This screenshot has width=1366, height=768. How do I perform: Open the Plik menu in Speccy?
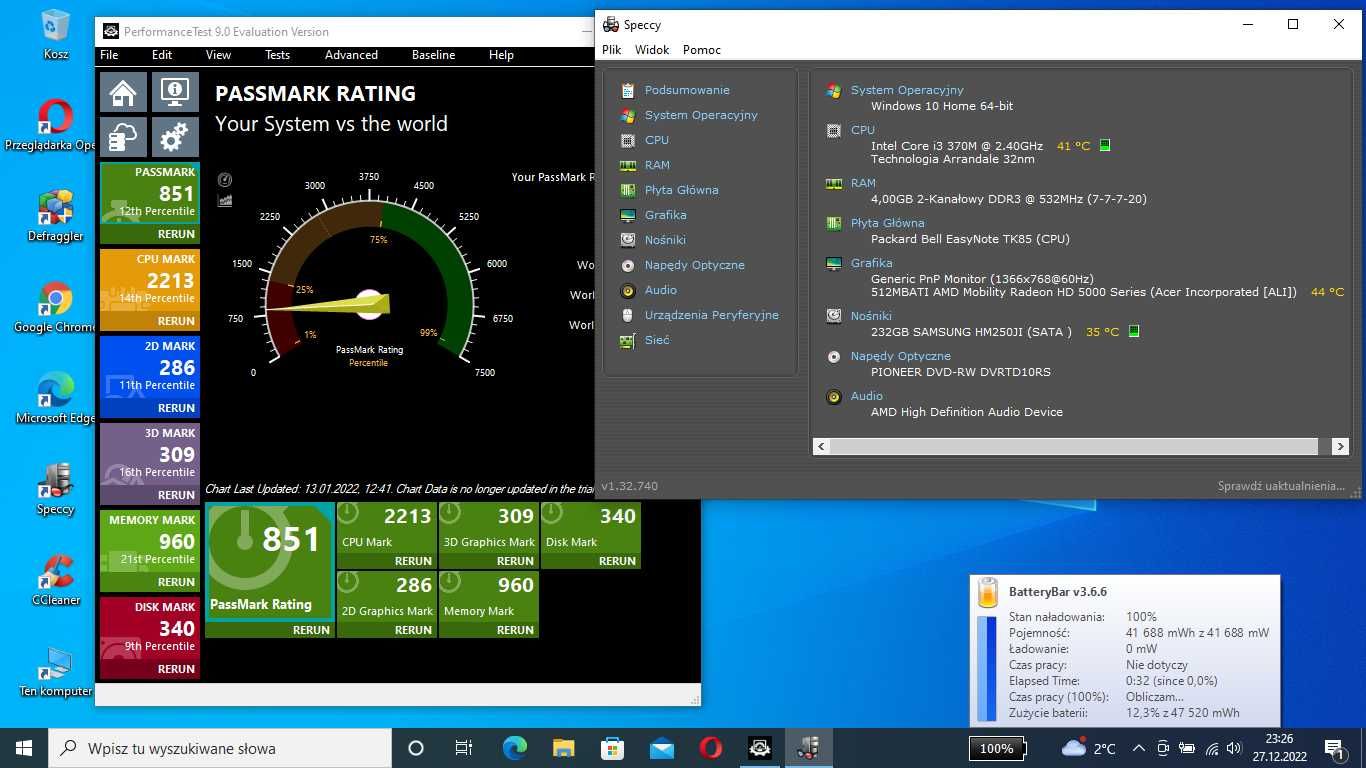(x=612, y=49)
